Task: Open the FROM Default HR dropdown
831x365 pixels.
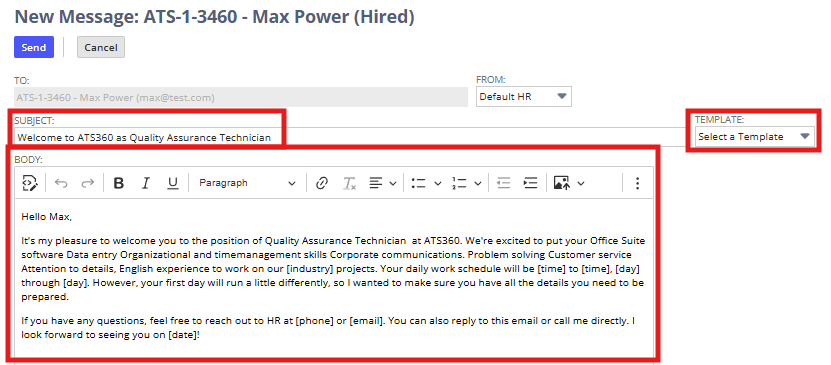Action: (x=524, y=97)
